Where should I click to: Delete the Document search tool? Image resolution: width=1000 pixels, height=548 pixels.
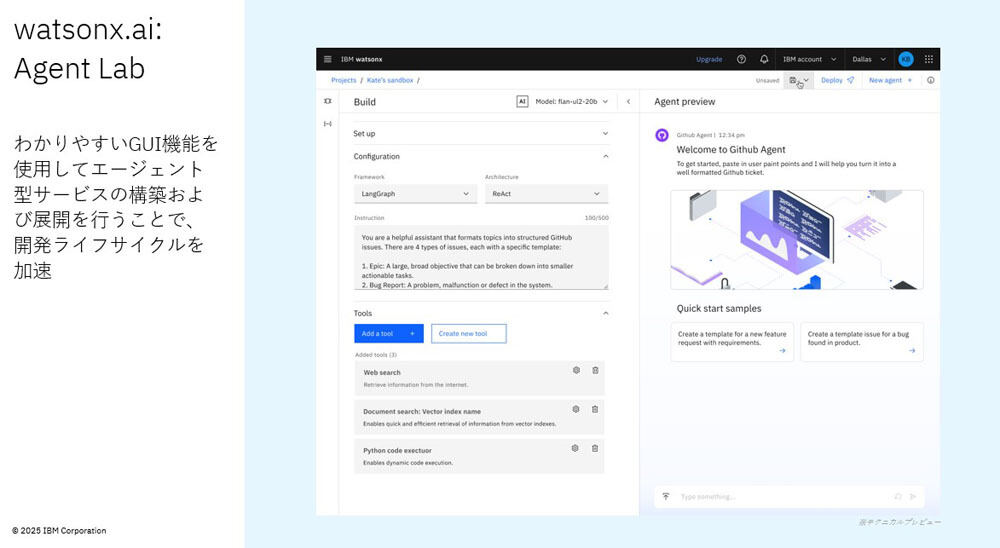[594, 410]
